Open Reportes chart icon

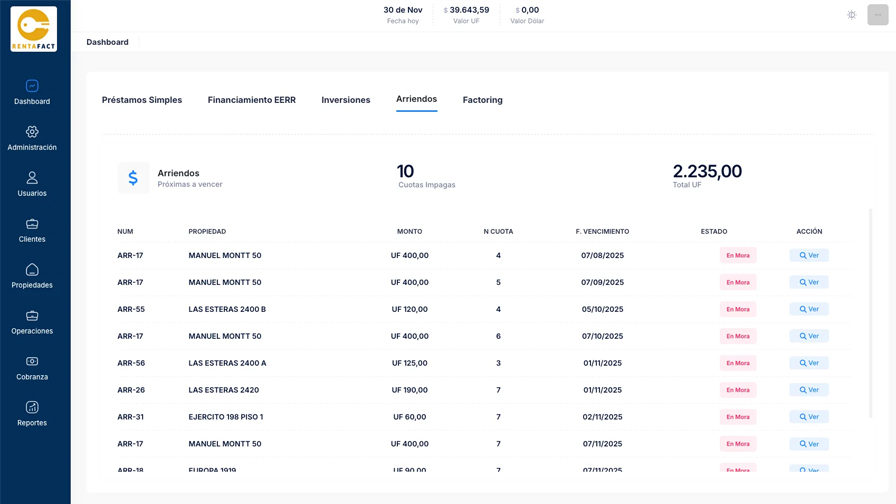32,408
